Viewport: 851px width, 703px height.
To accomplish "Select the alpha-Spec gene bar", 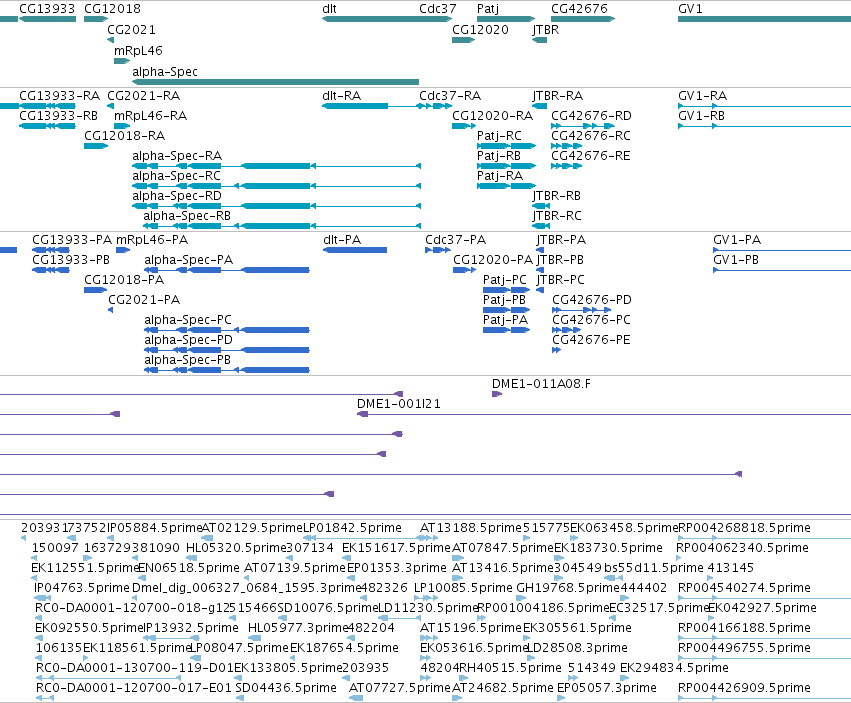I will tap(275, 82).
